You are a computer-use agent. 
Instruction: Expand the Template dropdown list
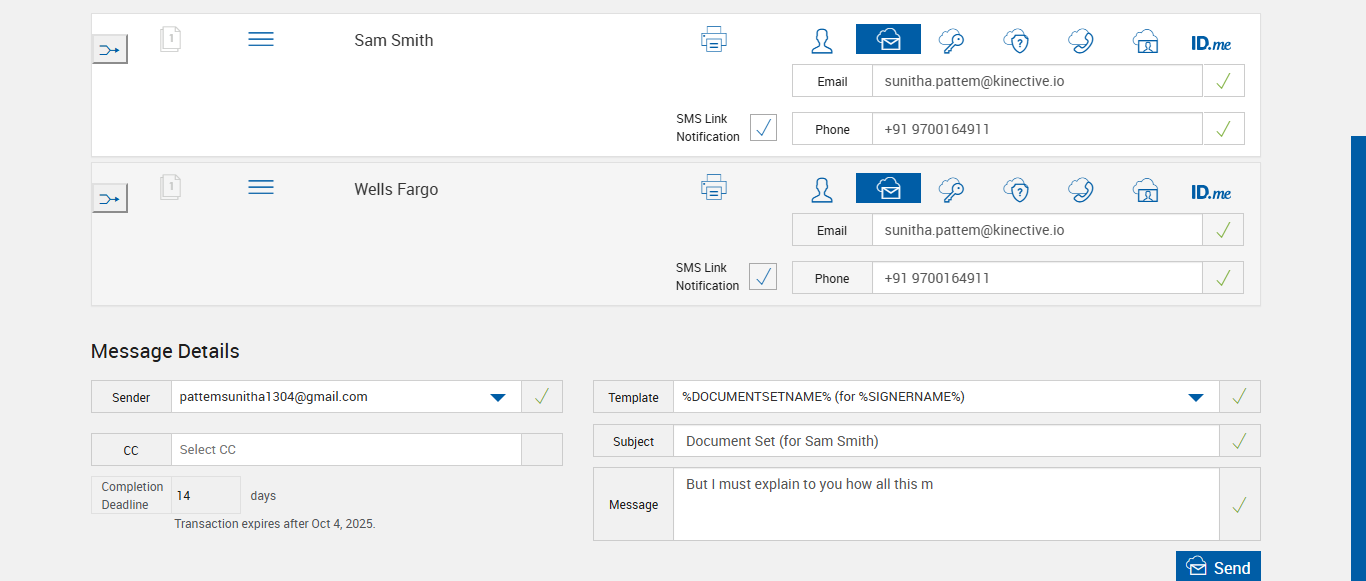[1195, 397]
